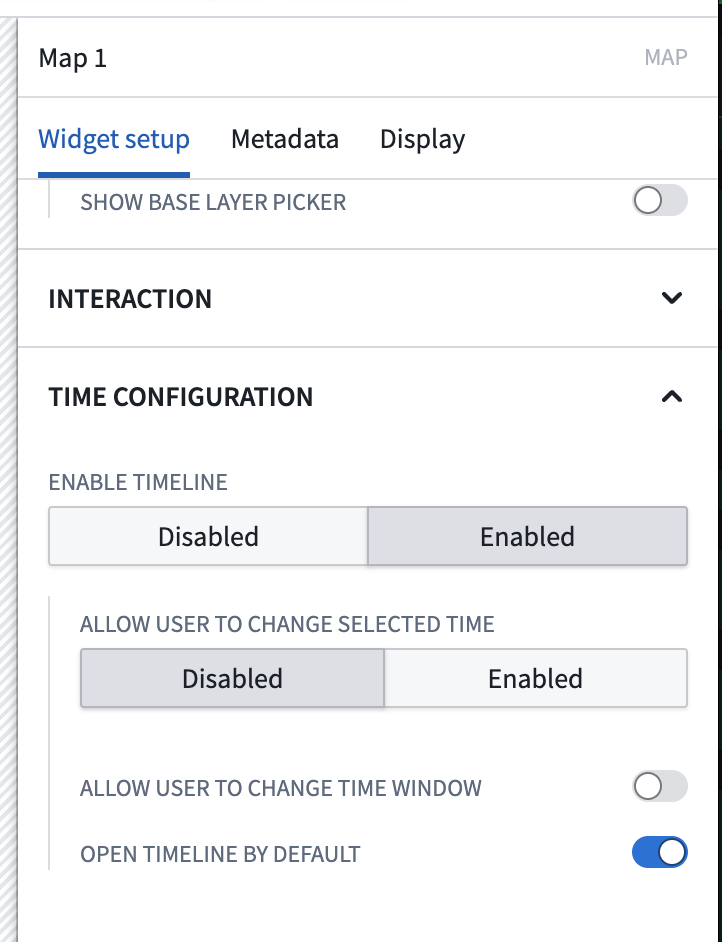Click the TIME CONFIGURATION header text
This screenshot has width=722, height=942.
pos(180,396)
